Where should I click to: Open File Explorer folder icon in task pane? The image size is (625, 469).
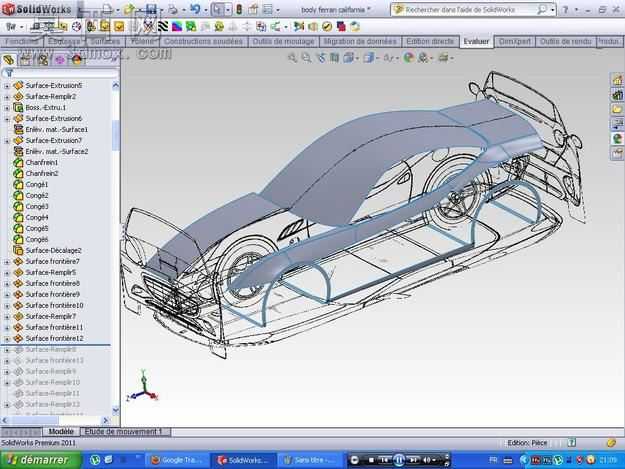point(617,109)
